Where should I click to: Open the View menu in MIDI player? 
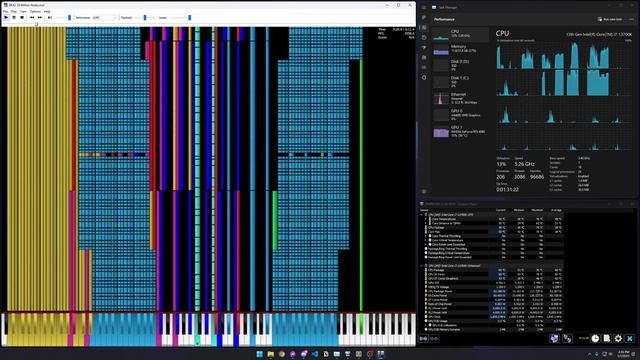click(23, 11)
